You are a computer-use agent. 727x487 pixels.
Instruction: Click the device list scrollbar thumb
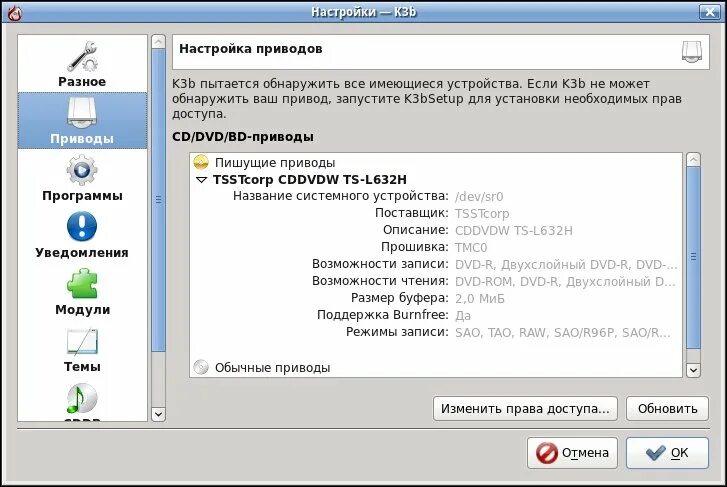point(693,257)
